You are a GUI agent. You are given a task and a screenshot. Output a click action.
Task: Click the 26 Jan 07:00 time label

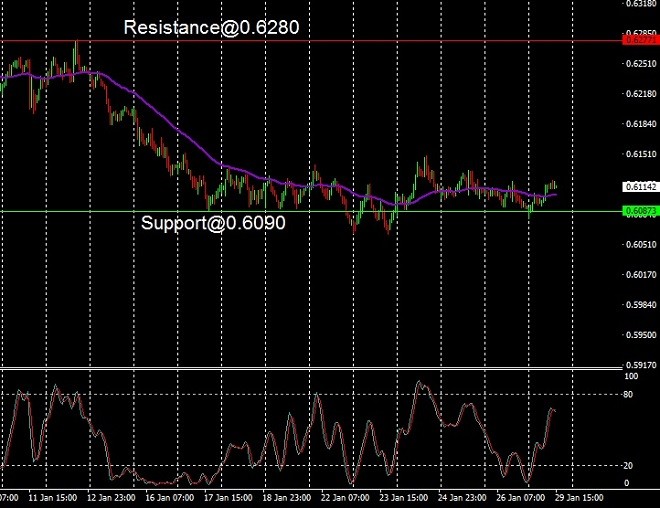coord(521,498)
